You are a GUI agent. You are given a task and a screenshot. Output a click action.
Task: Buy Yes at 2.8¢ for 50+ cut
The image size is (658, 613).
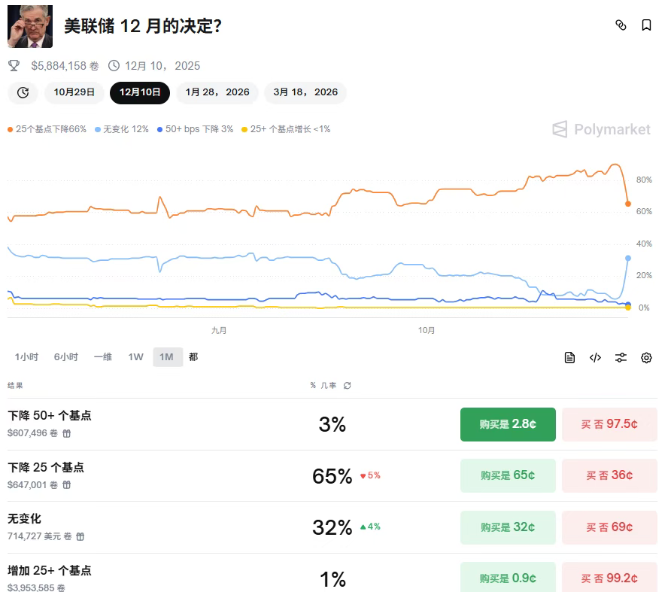508,424
